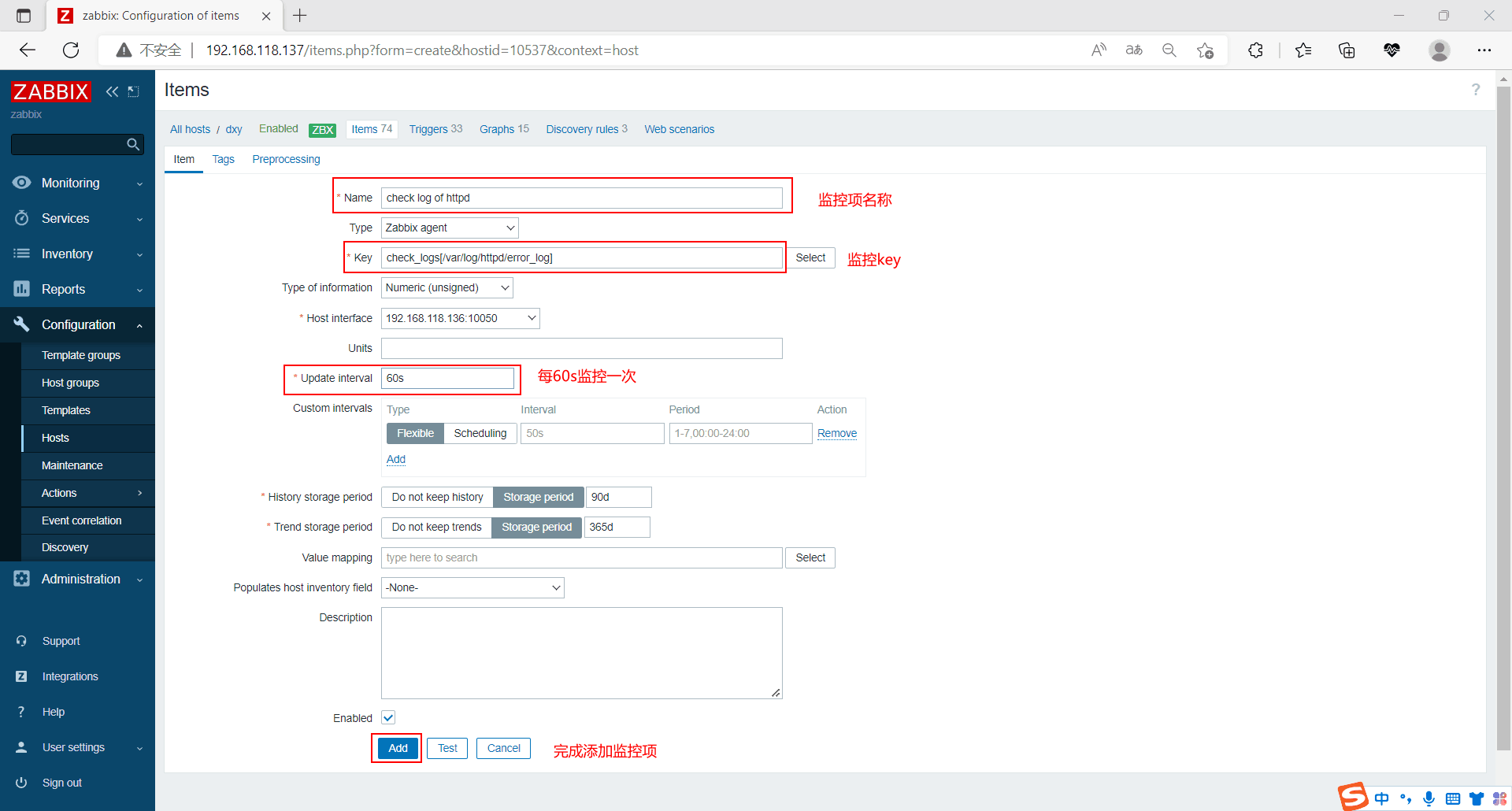The image size is (1512, 811).
Task: Toggle sidebar kiosk mode icon
Action: click(134, 91)
